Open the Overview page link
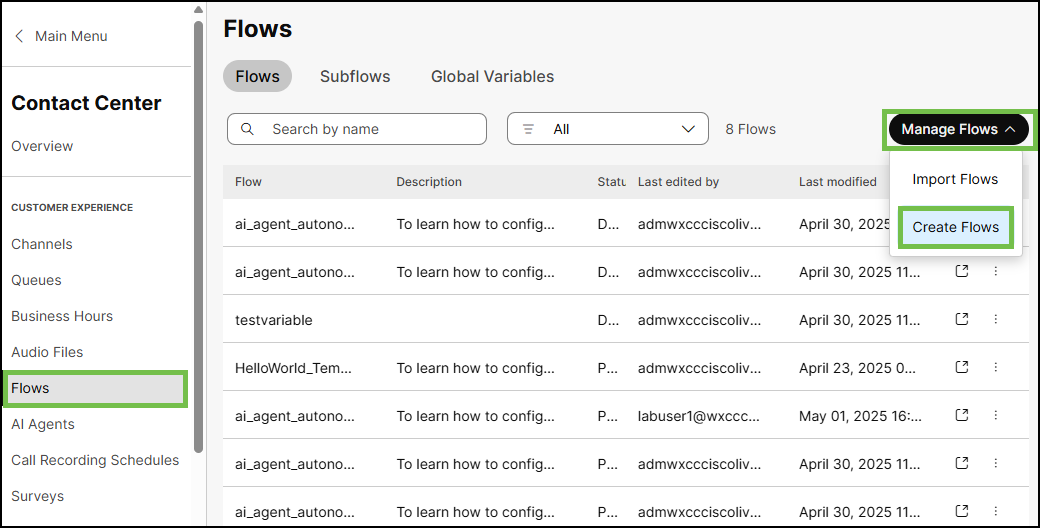This screenshot has width=1040, height=528. tap(42, 146)
